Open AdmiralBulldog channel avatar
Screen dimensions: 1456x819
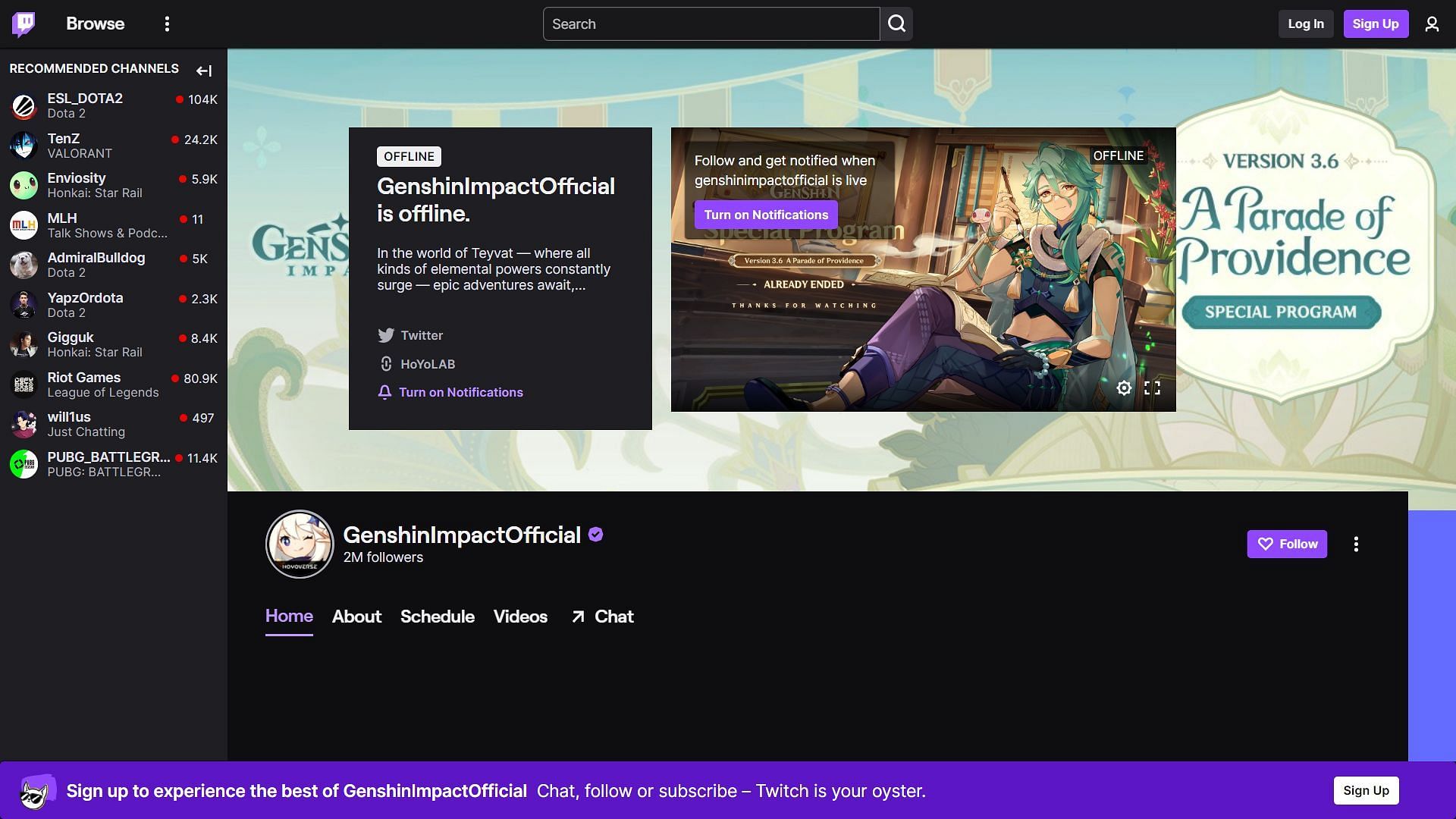point(24,265)
